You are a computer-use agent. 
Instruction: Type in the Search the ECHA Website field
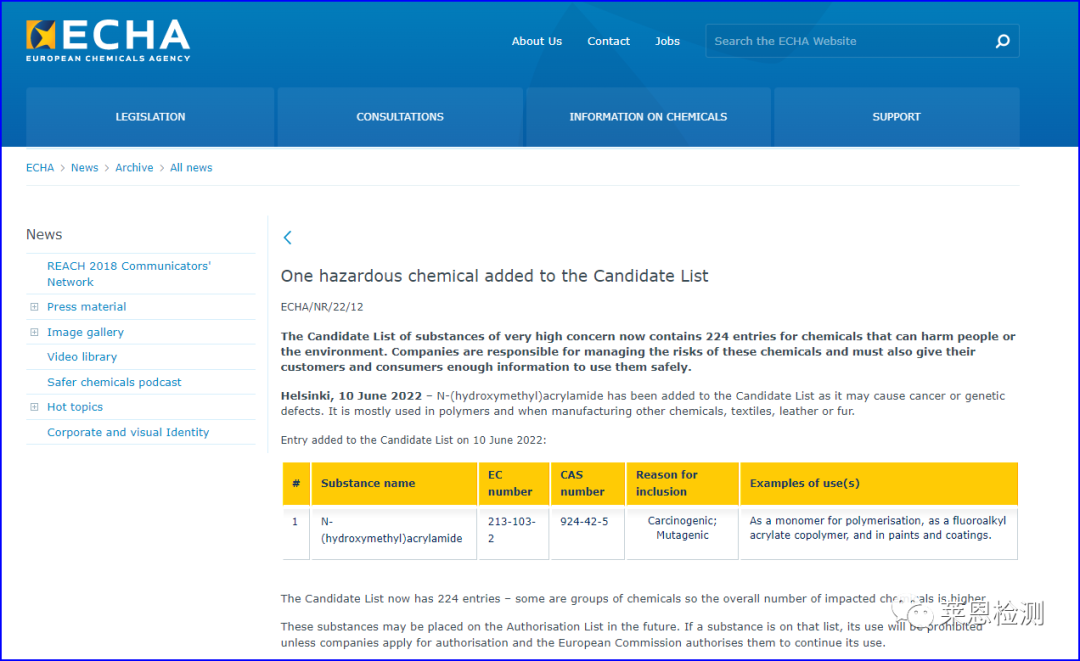[x=845, y=41]
